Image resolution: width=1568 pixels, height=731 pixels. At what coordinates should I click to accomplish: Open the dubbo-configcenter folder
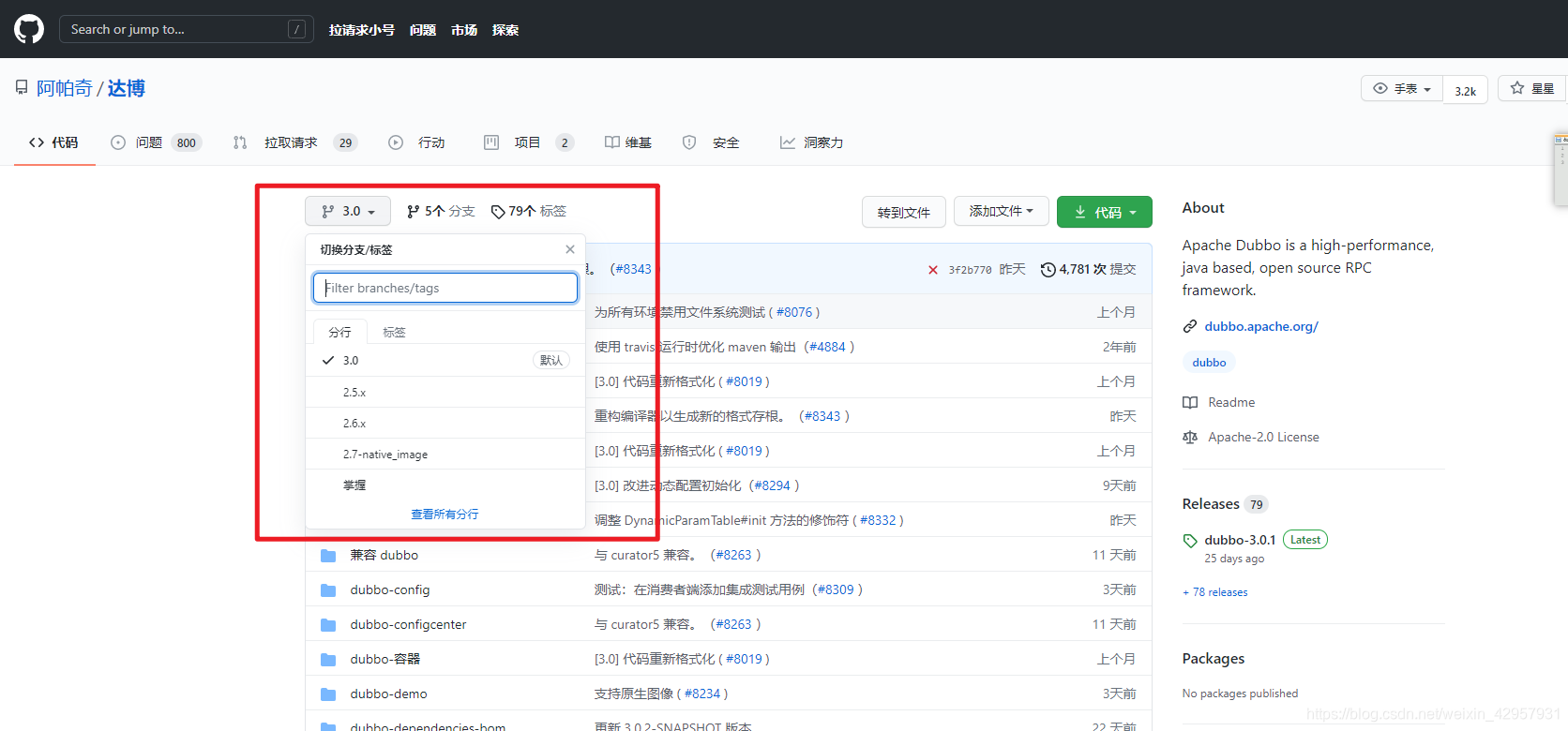408,624
